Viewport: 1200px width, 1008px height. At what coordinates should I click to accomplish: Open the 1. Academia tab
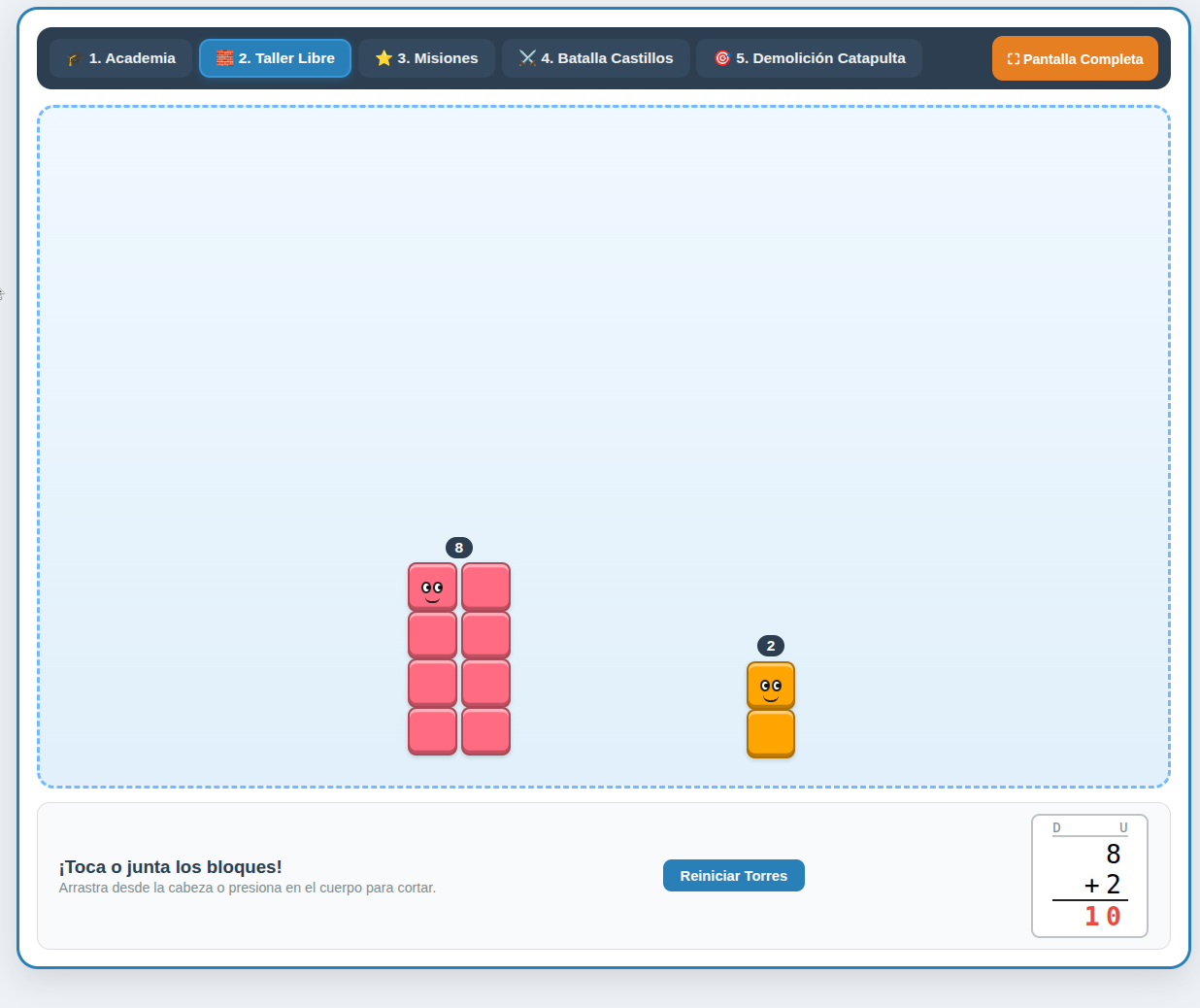[x=121, y=58]
